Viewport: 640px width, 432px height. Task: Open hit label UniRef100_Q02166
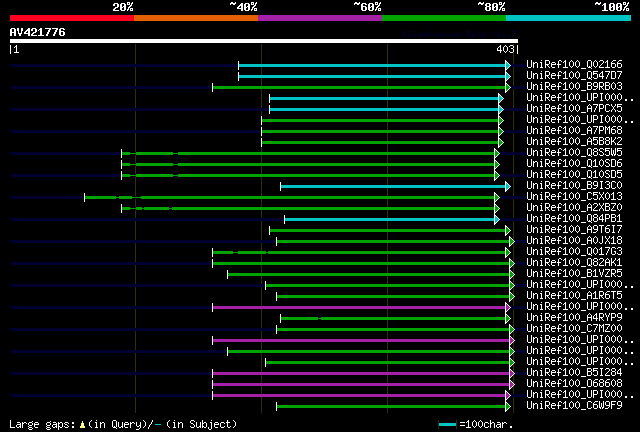(574, 65)
